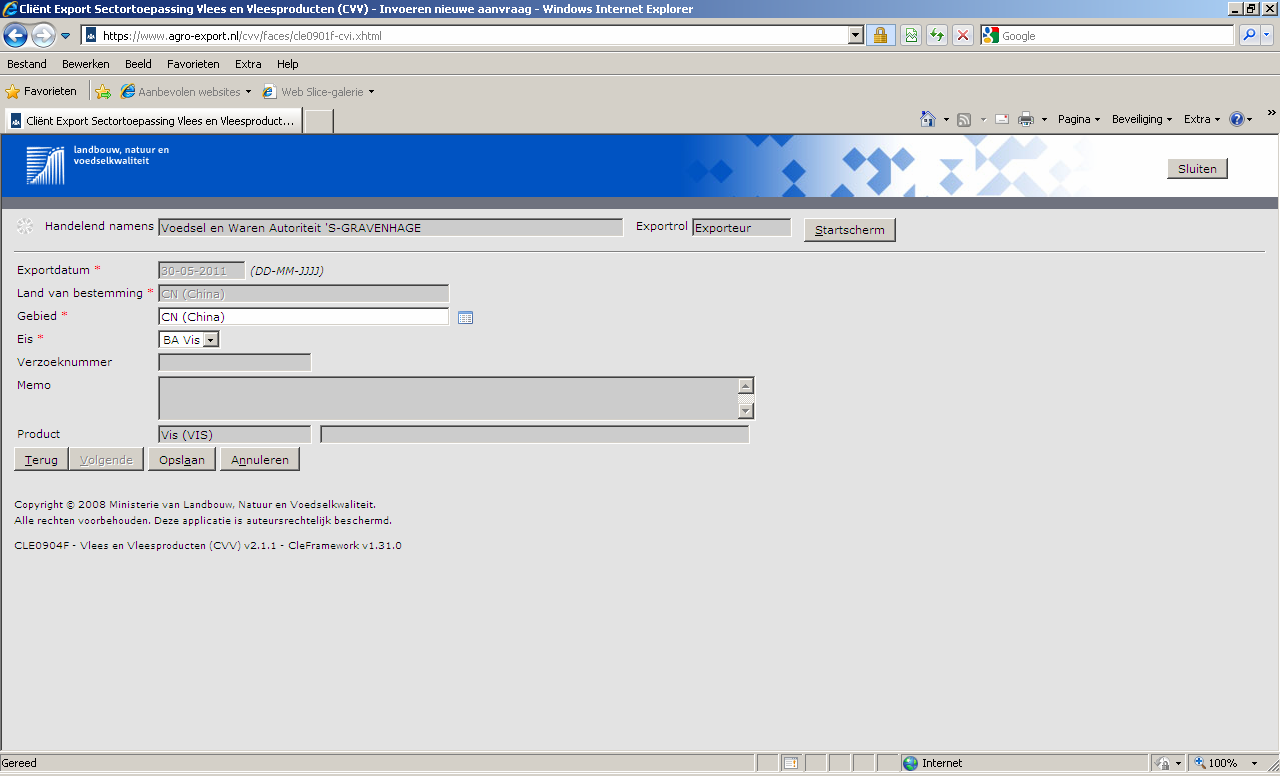Click the magnifier search button
This screenshot has width=1280, height=776.
click(1249, 35)
